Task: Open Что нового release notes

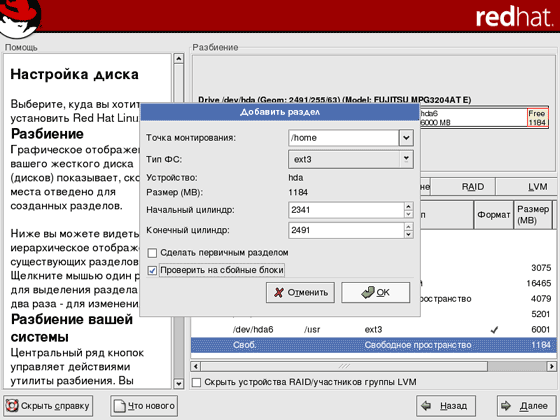Action: click(x=144, y=406)
